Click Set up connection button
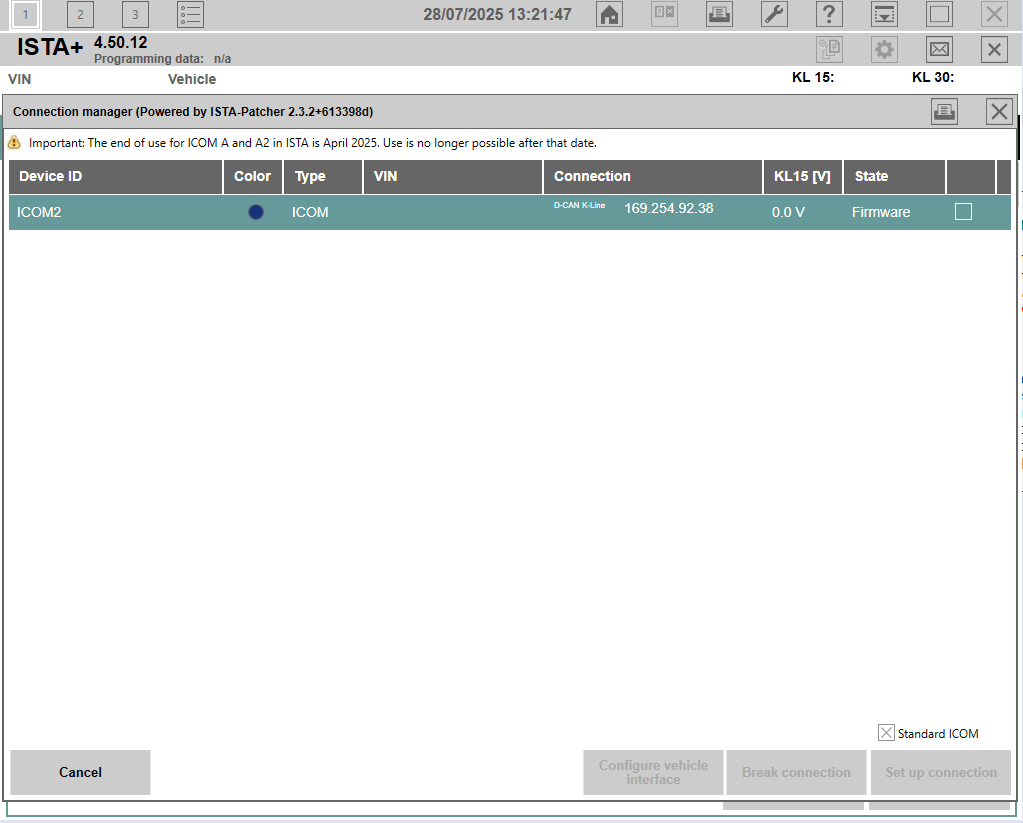1023x823 pixels. pos(940,772)
